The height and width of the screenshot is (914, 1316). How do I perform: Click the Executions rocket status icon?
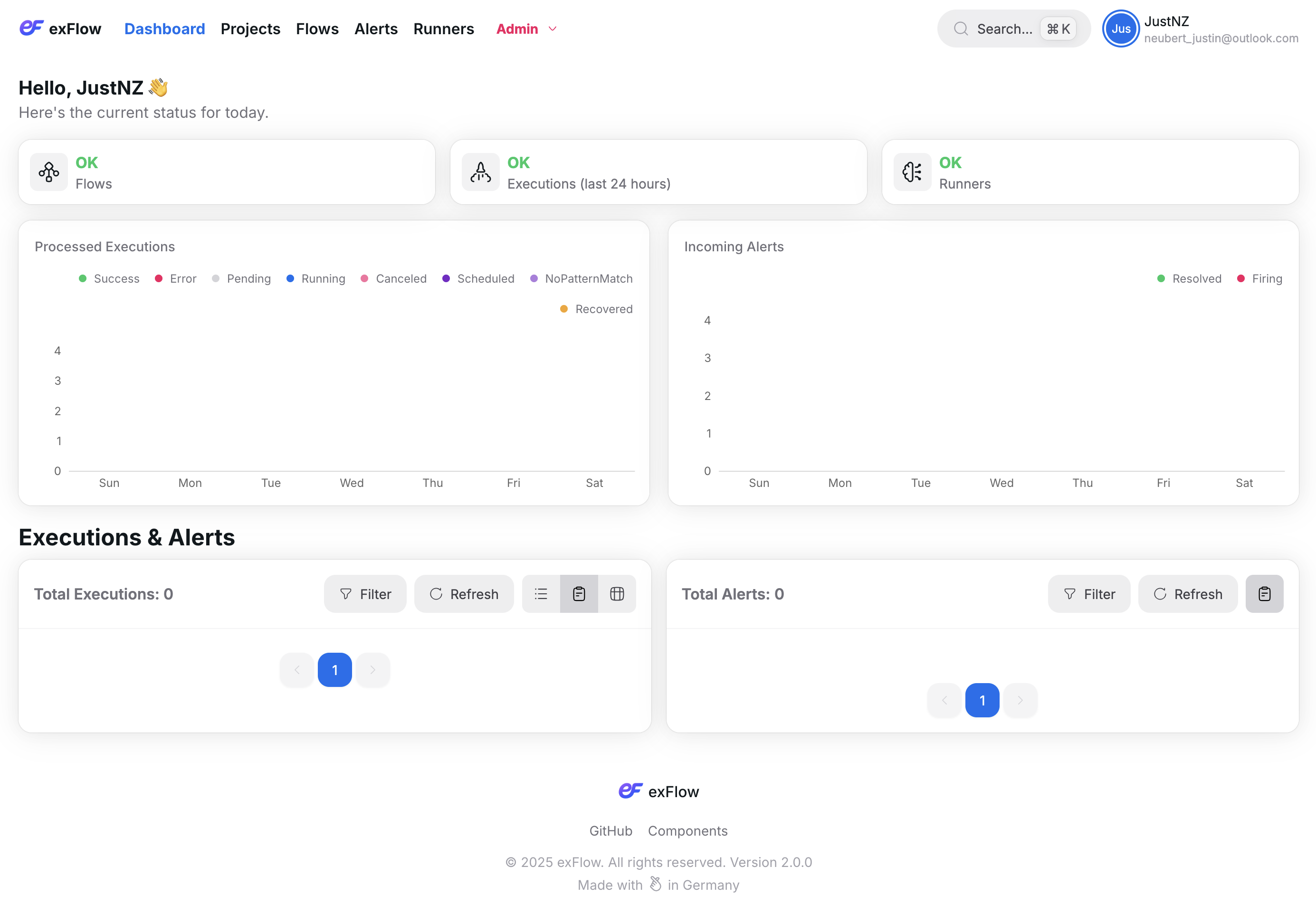coord(480,172)
